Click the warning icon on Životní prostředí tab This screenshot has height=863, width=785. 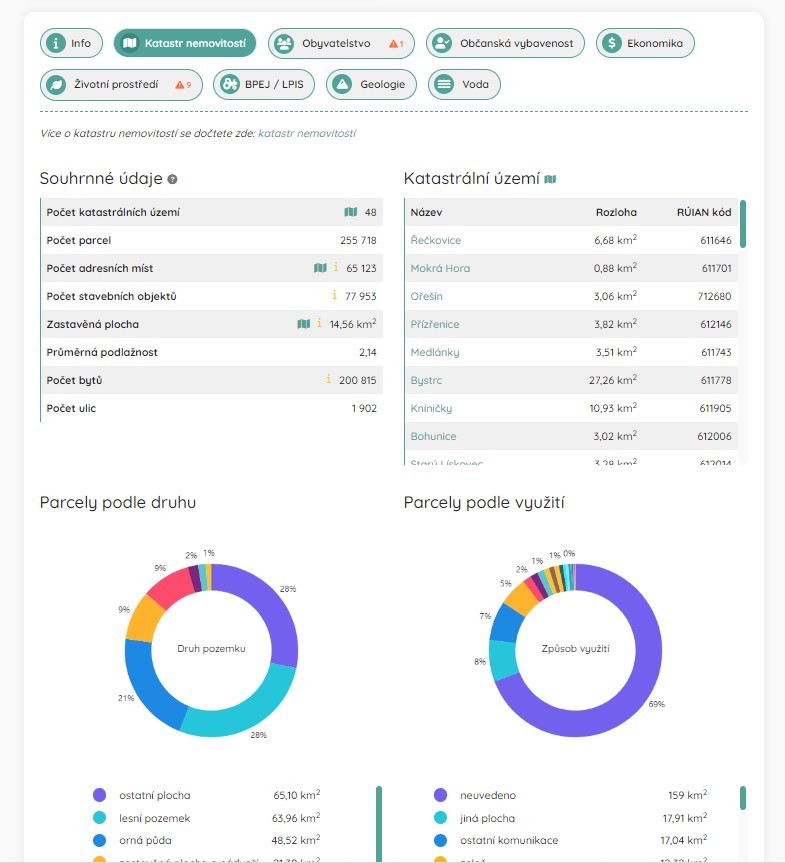[x=179, y=85]
